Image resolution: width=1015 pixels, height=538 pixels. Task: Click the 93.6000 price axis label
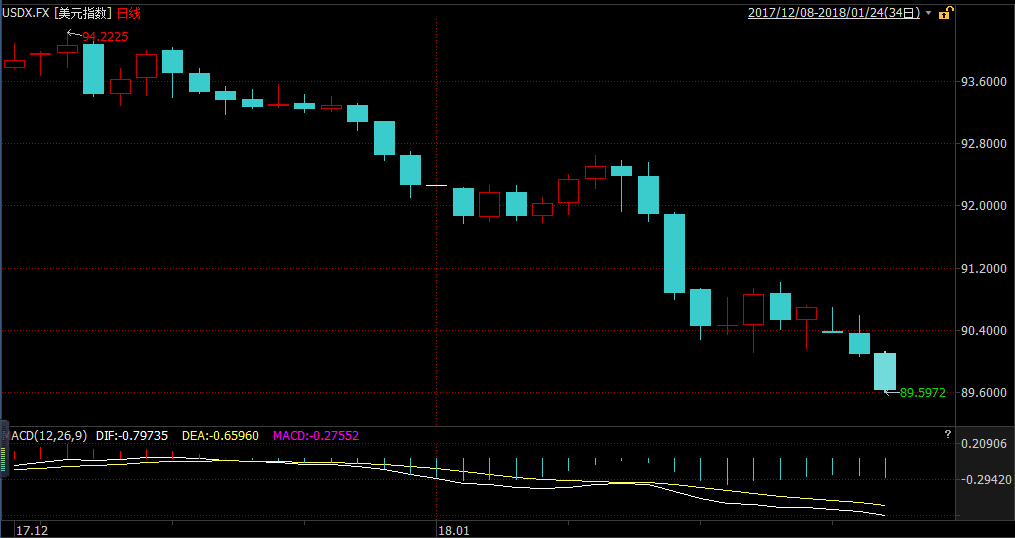[984, 82]
